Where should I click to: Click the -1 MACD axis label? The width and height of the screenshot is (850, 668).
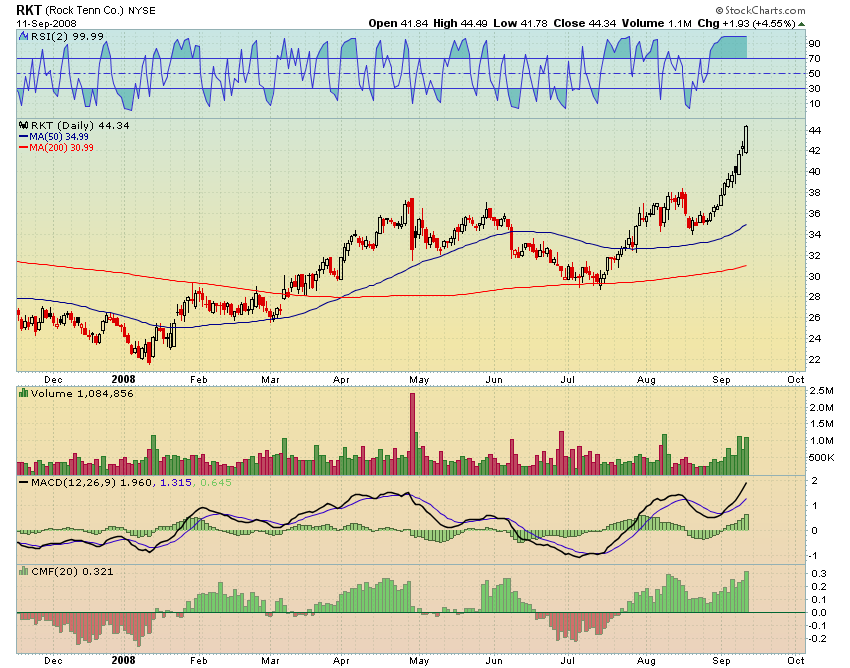pos(814,556)
